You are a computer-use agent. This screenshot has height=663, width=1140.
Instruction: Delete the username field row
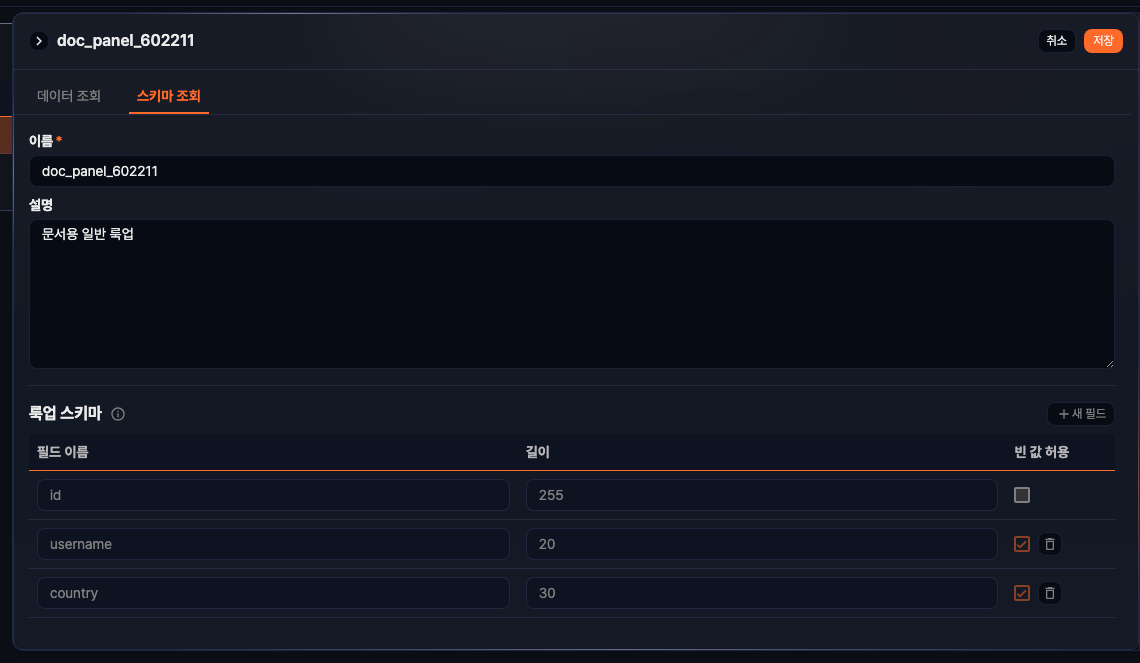(x=1049, y=544)
